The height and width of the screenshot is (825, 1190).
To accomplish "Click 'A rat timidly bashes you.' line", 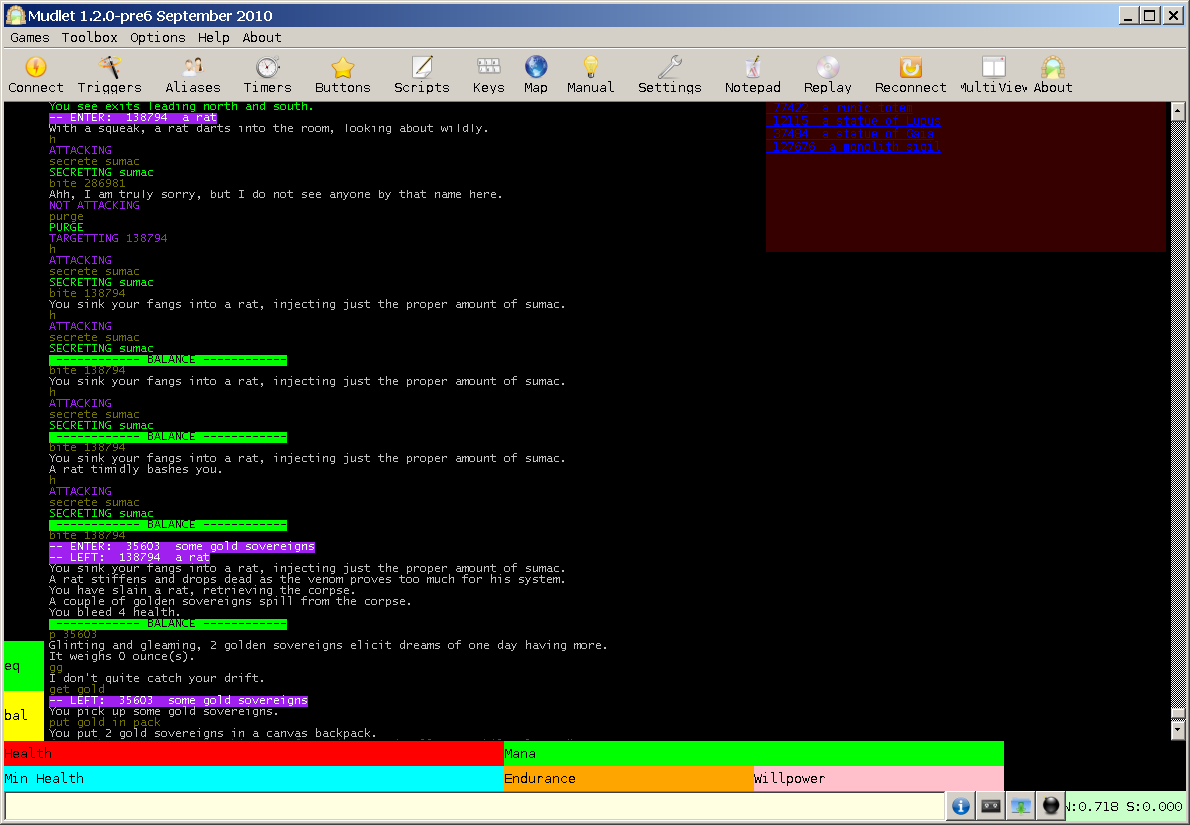I will [x=136, y=470].
